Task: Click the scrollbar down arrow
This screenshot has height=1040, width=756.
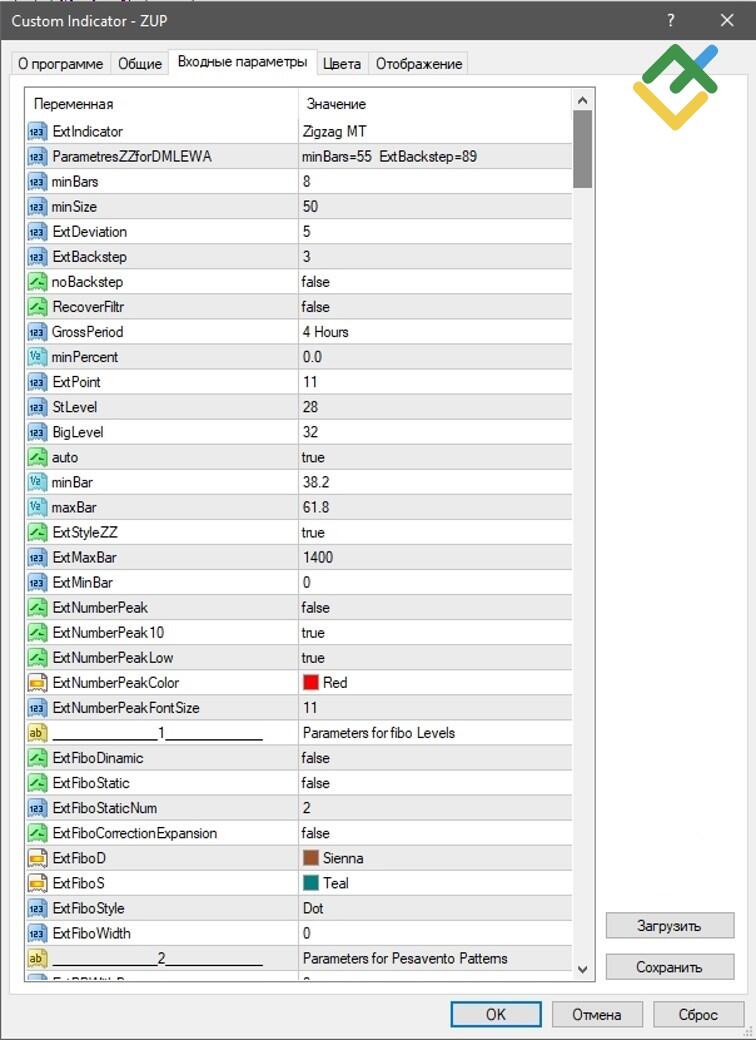Action: pyautogui.click(x=583, y=969)
